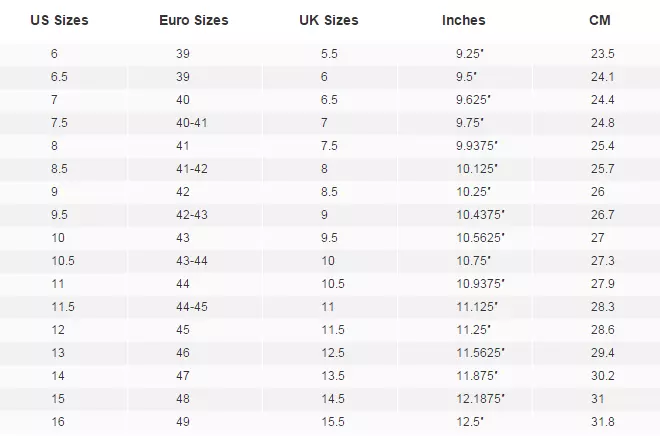This screenshot has width=660, height=436.
Task: Select the 12.1875" inches value
Action: [x=480, y=399]
